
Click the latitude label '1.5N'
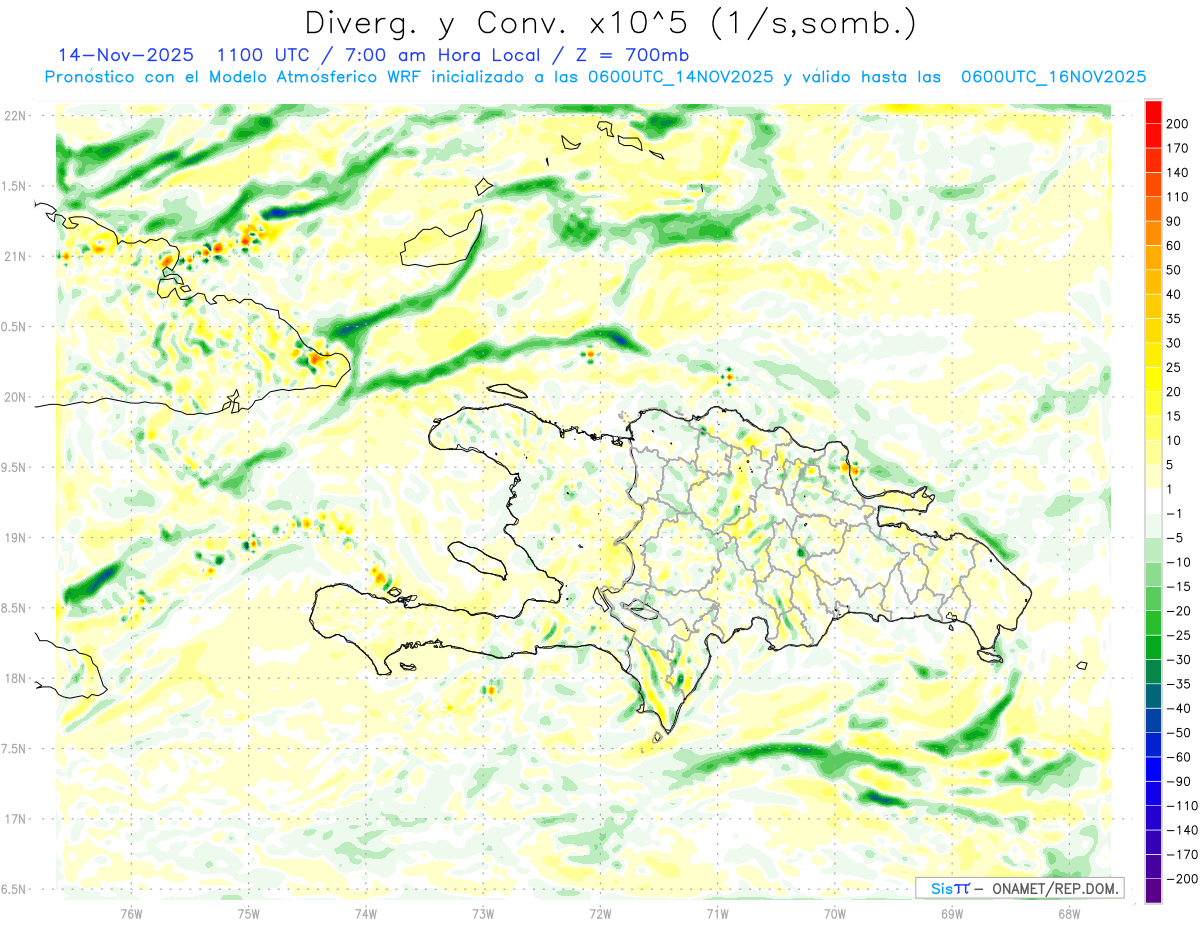(15, 186)
